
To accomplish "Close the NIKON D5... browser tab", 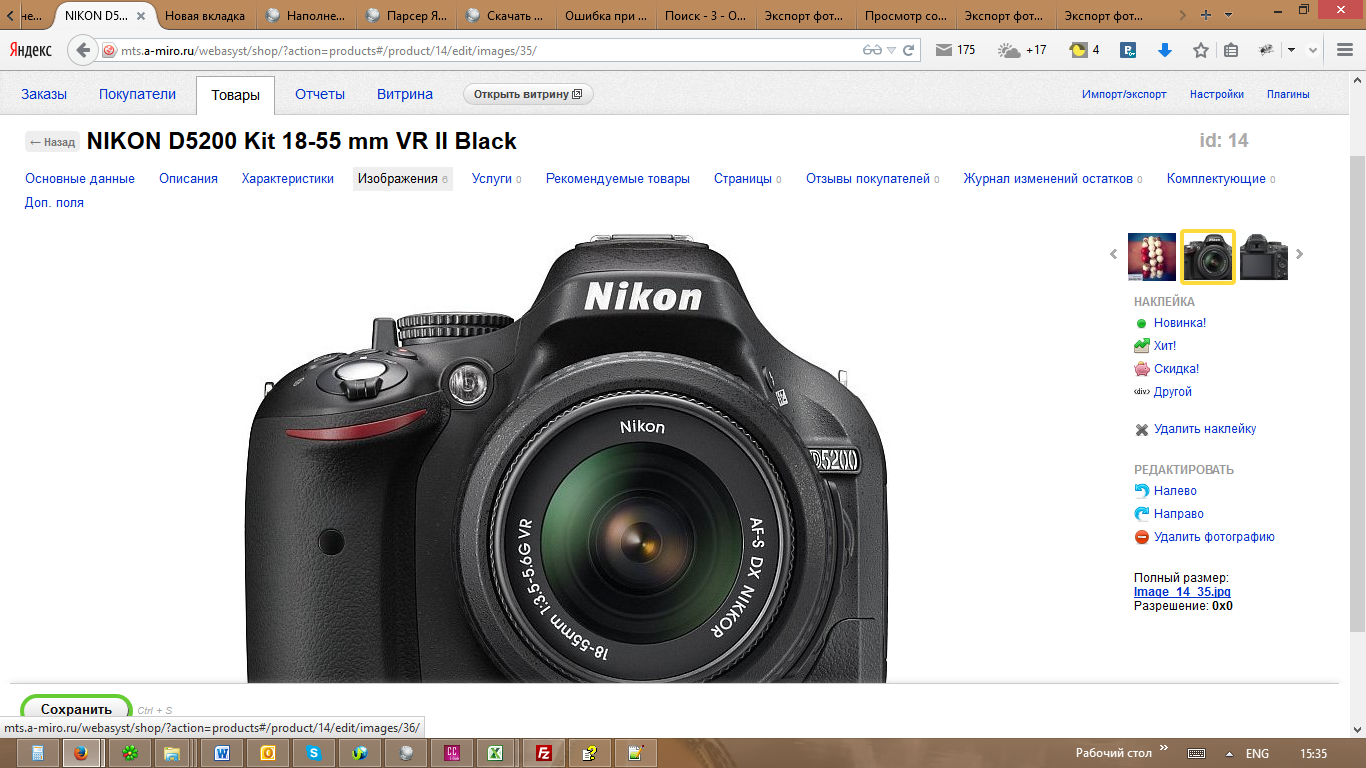I will 140,16.
